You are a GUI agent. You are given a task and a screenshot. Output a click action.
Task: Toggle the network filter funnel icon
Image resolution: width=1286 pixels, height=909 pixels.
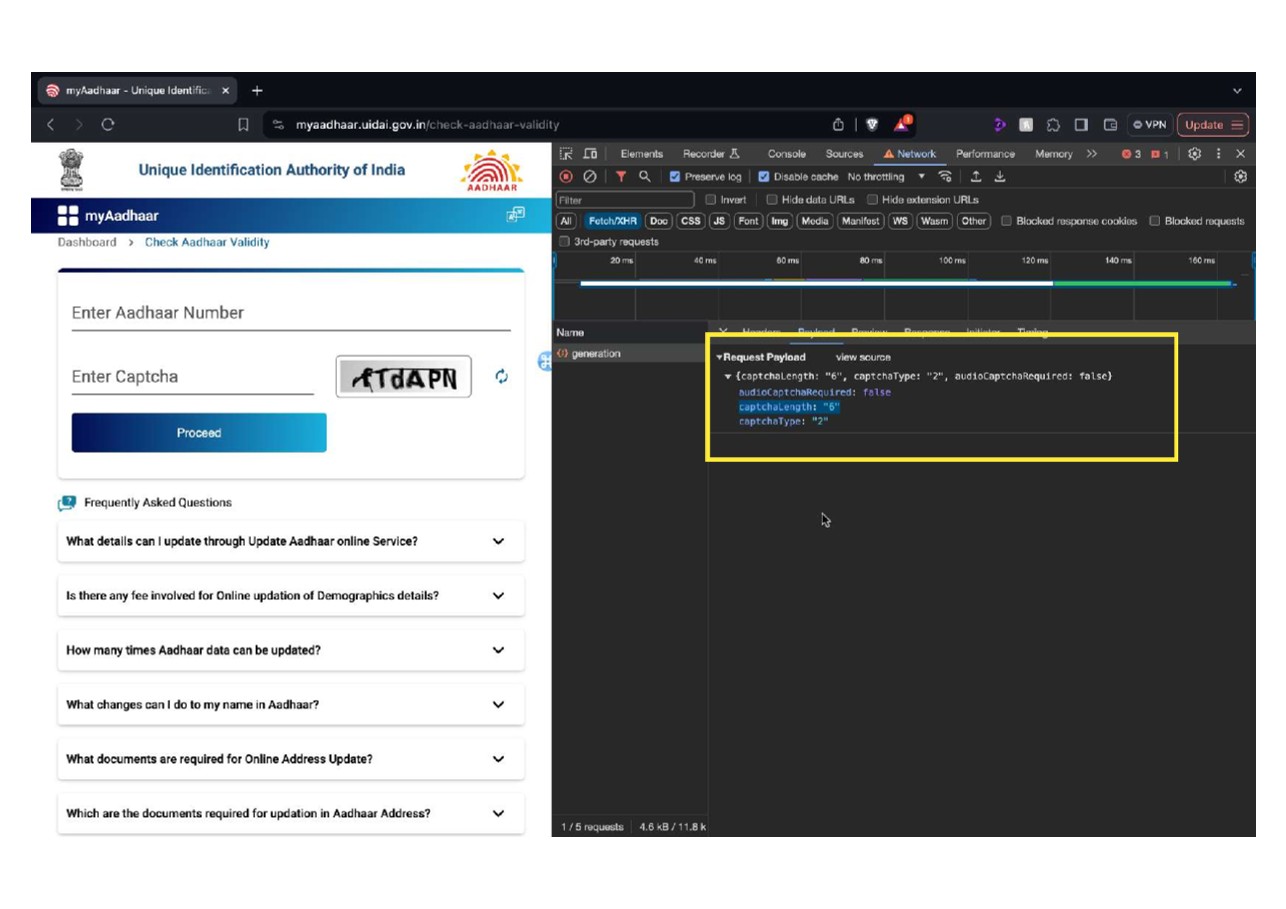[621, 177]
